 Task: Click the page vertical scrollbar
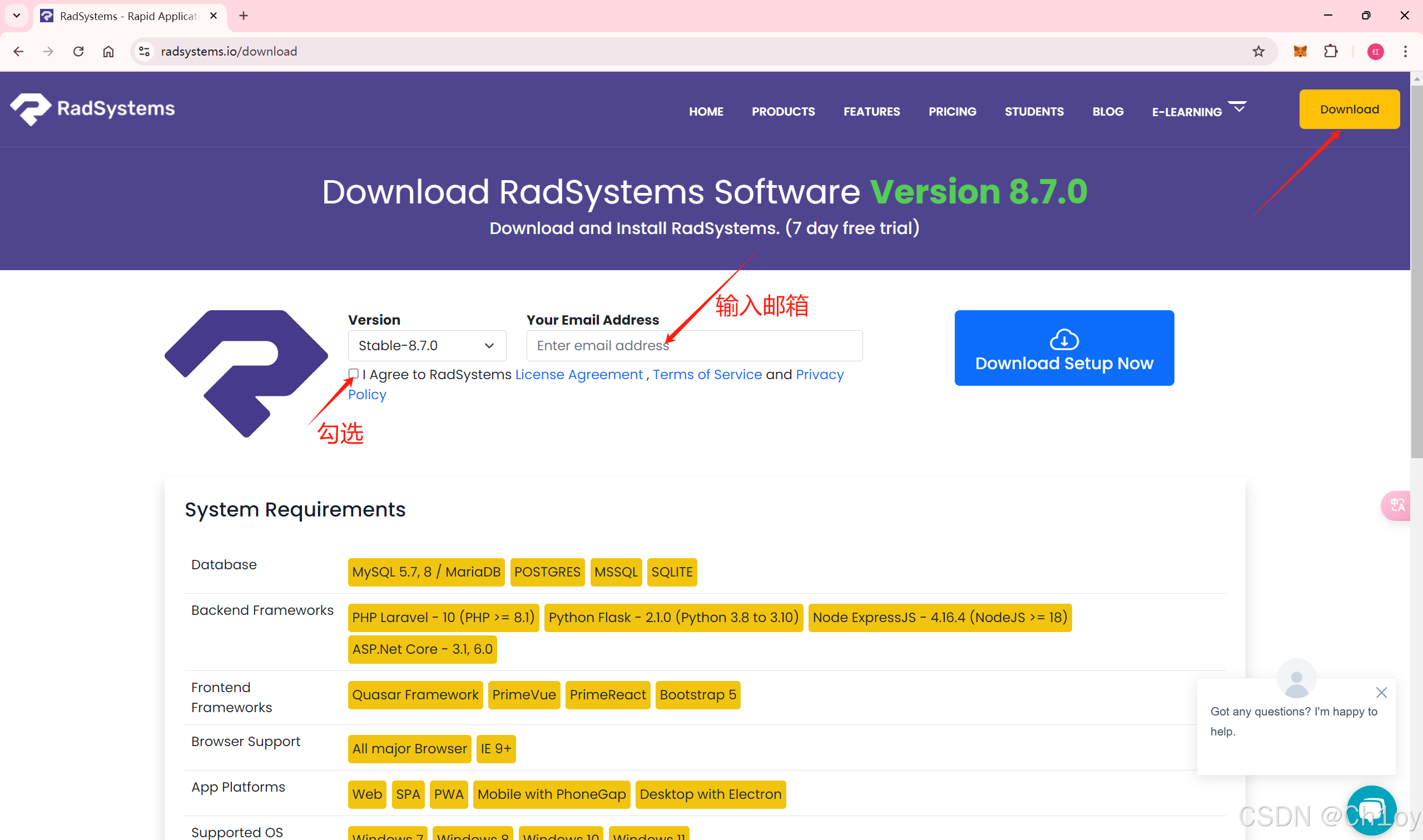click(1416, 272)
